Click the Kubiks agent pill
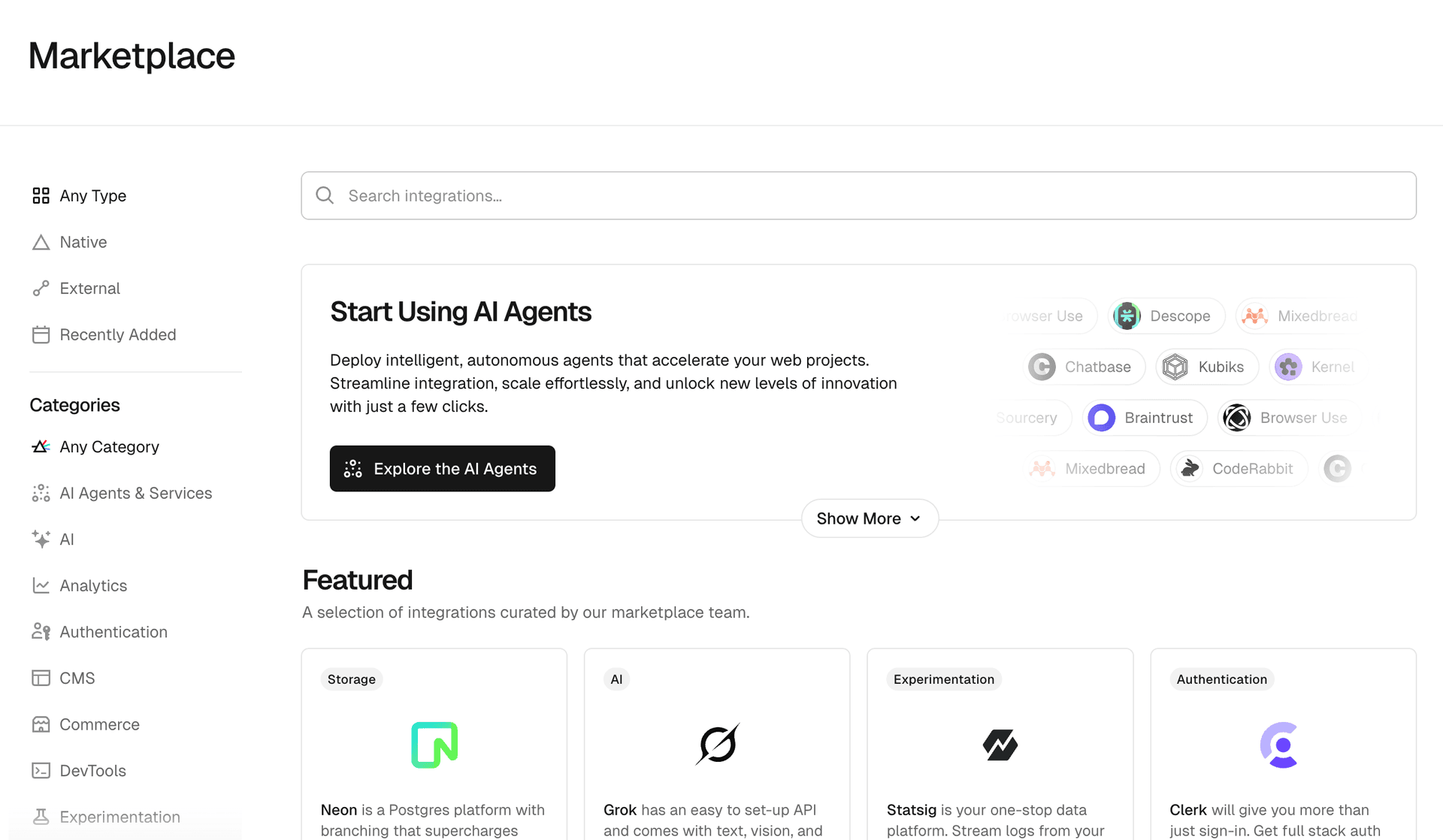Image resolution: width=1443 pixels, height=840 pixels. click(x=1206, y=367)
